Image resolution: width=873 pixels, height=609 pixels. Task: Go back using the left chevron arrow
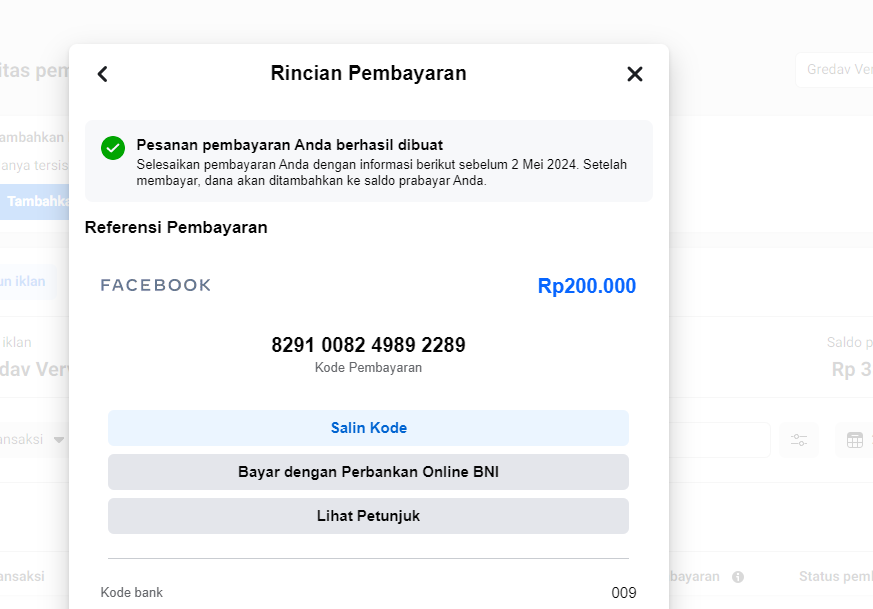102,74
